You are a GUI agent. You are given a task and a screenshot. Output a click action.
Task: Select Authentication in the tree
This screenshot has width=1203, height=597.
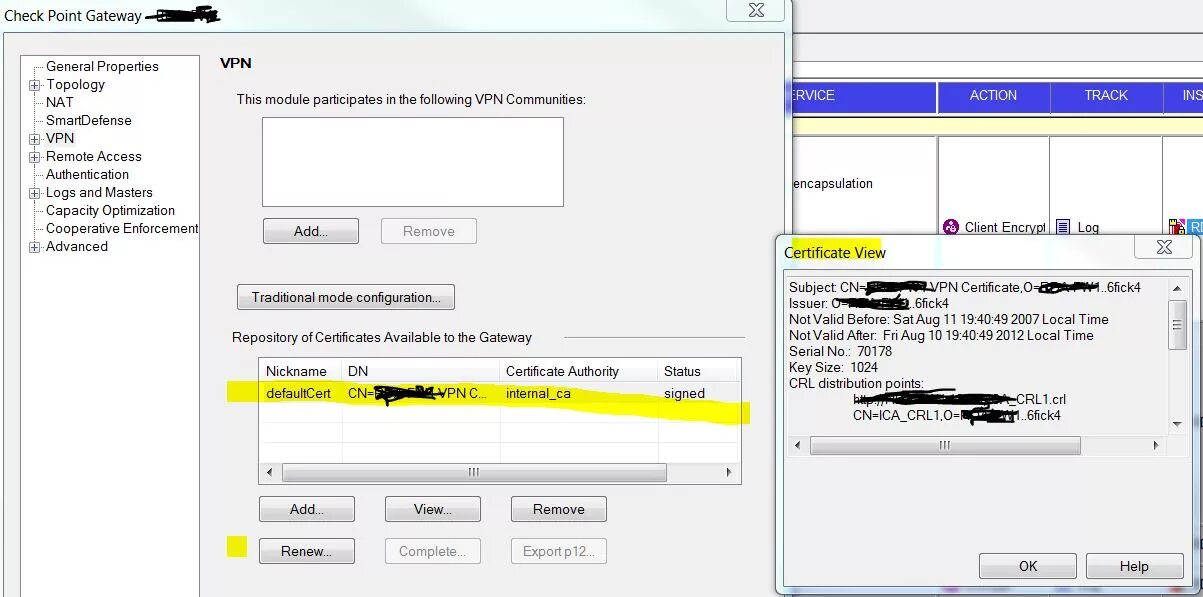(x=87, y=174)
